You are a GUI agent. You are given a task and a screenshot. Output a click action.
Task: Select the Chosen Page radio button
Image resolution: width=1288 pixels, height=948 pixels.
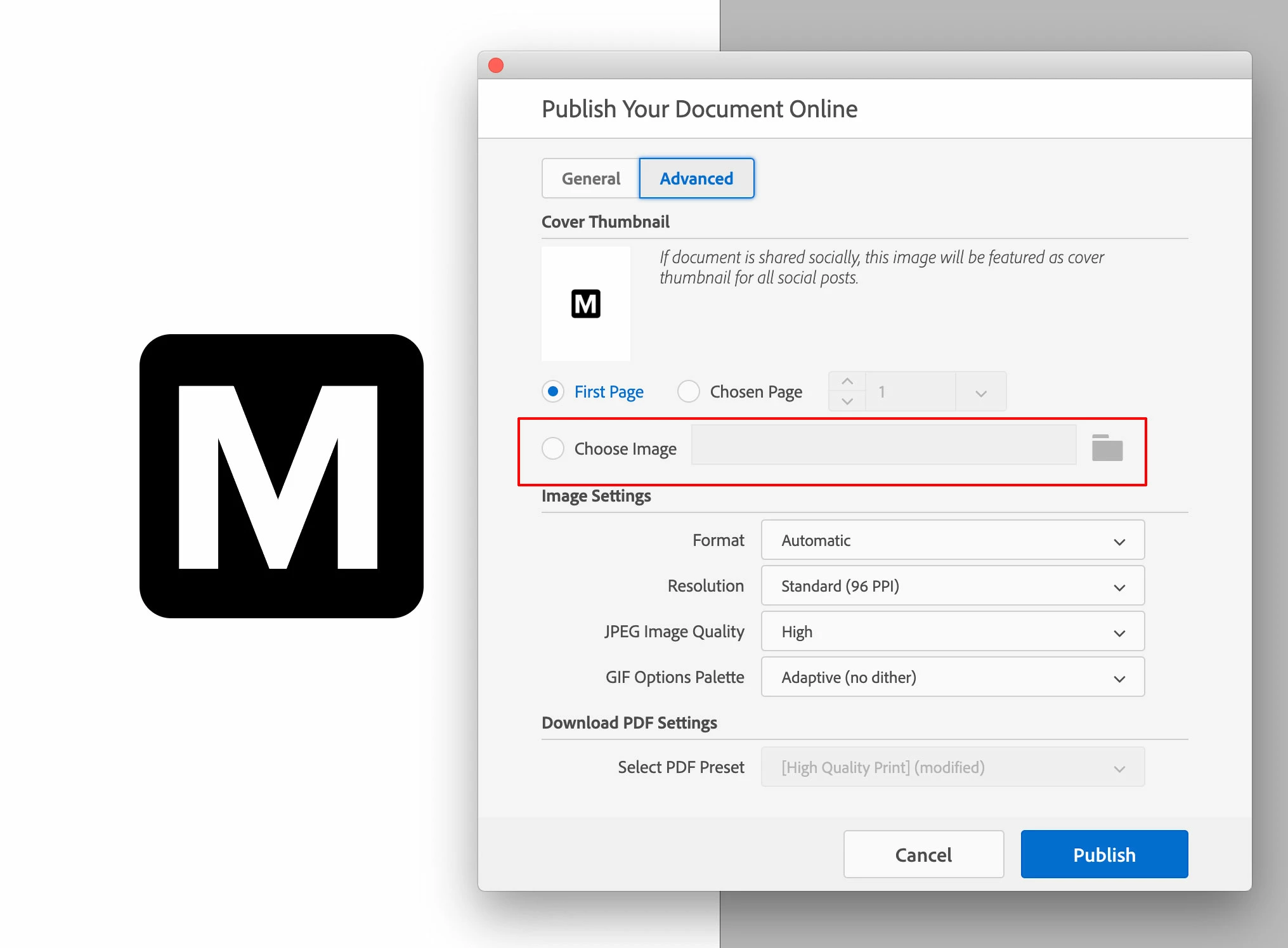(x=689, y=391)
